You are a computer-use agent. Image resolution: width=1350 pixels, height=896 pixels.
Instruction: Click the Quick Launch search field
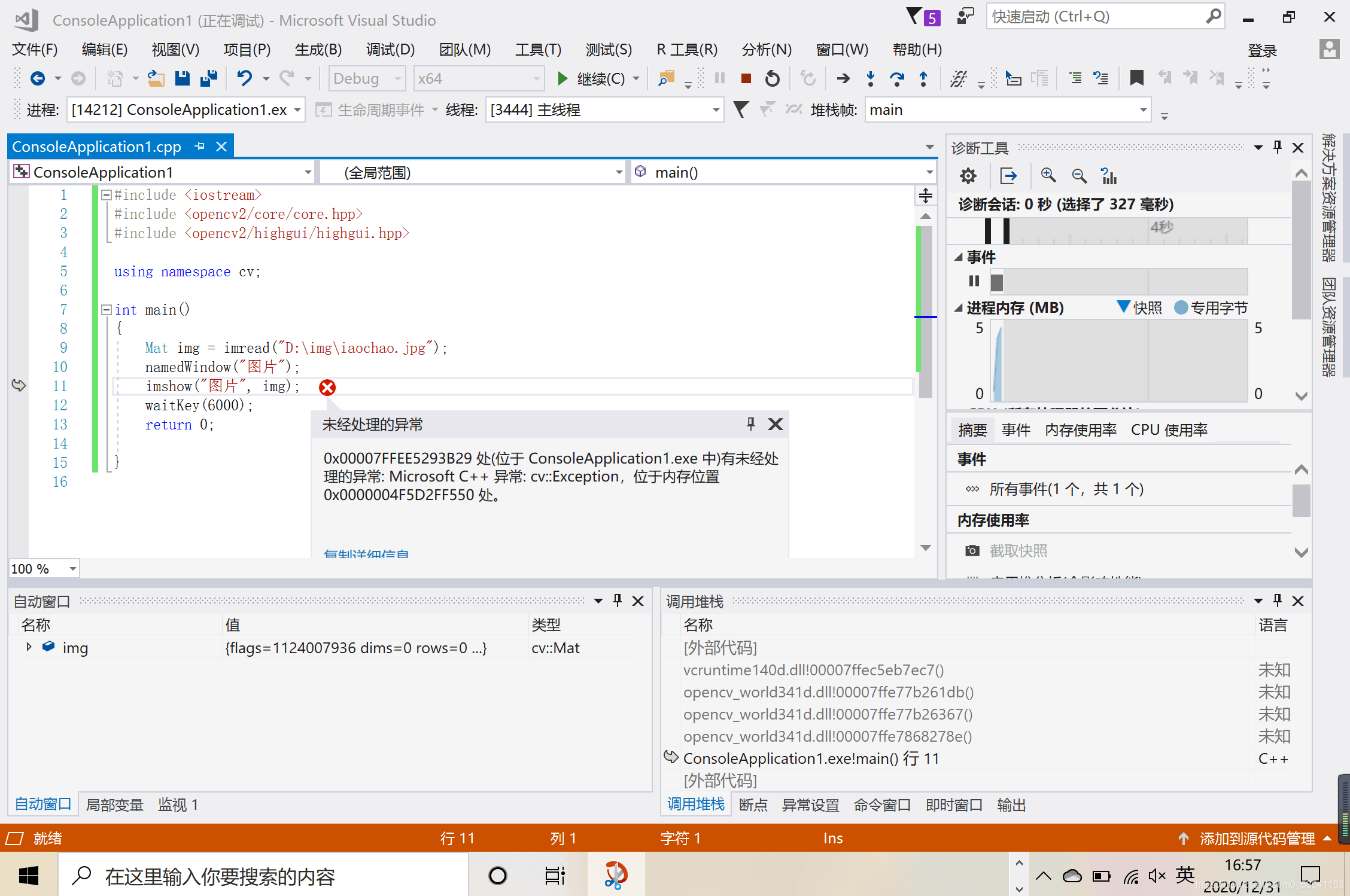[1105, 17]
